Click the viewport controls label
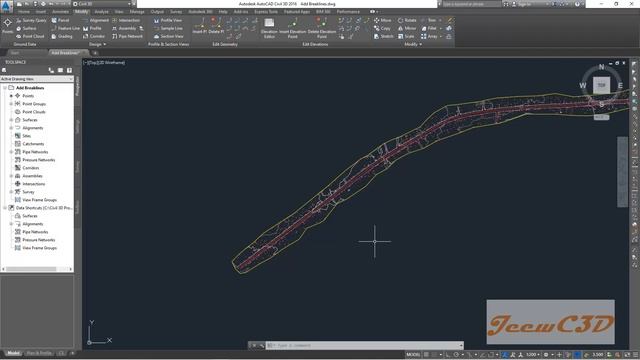The image size is (640, 360). (104, 62)
